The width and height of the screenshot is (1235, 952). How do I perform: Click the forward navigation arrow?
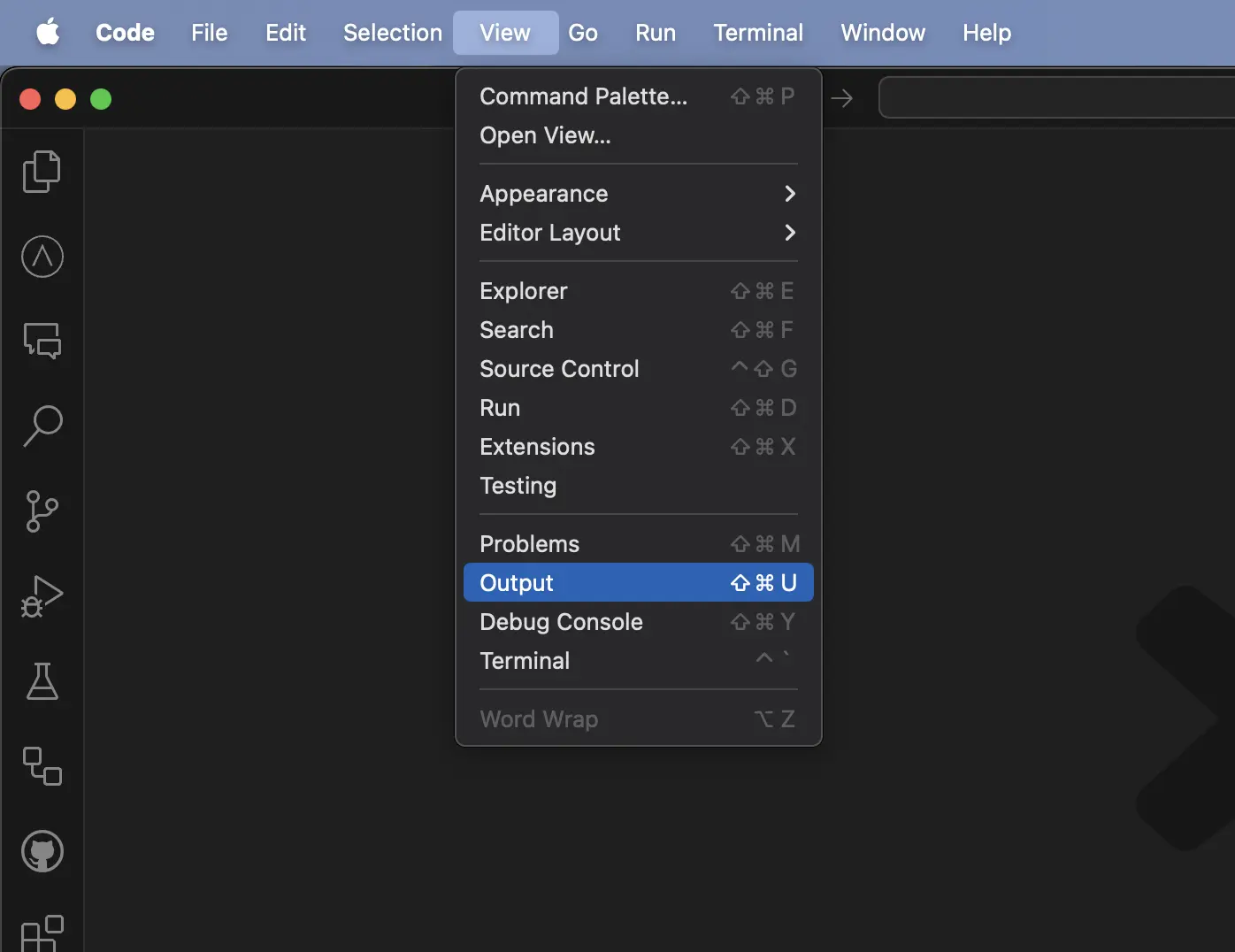point(842,98)
